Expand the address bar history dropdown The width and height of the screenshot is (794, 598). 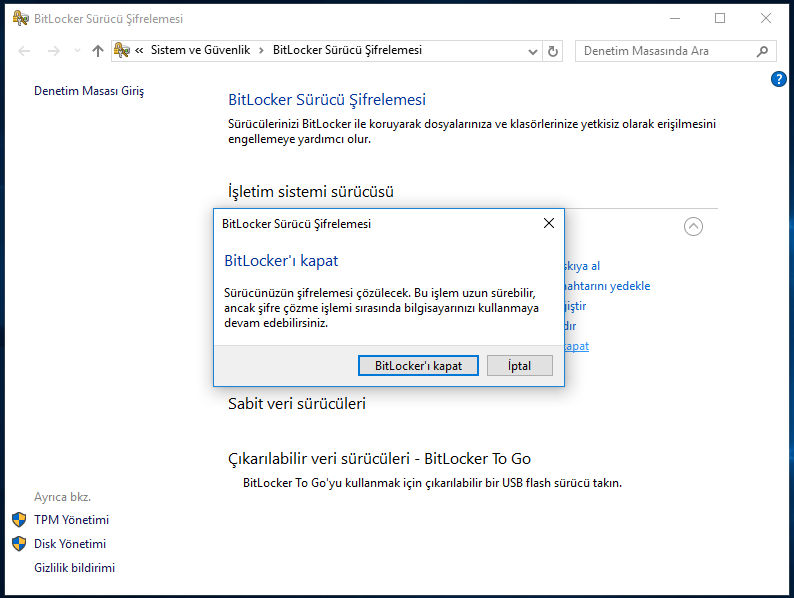(x=534, y=51)
